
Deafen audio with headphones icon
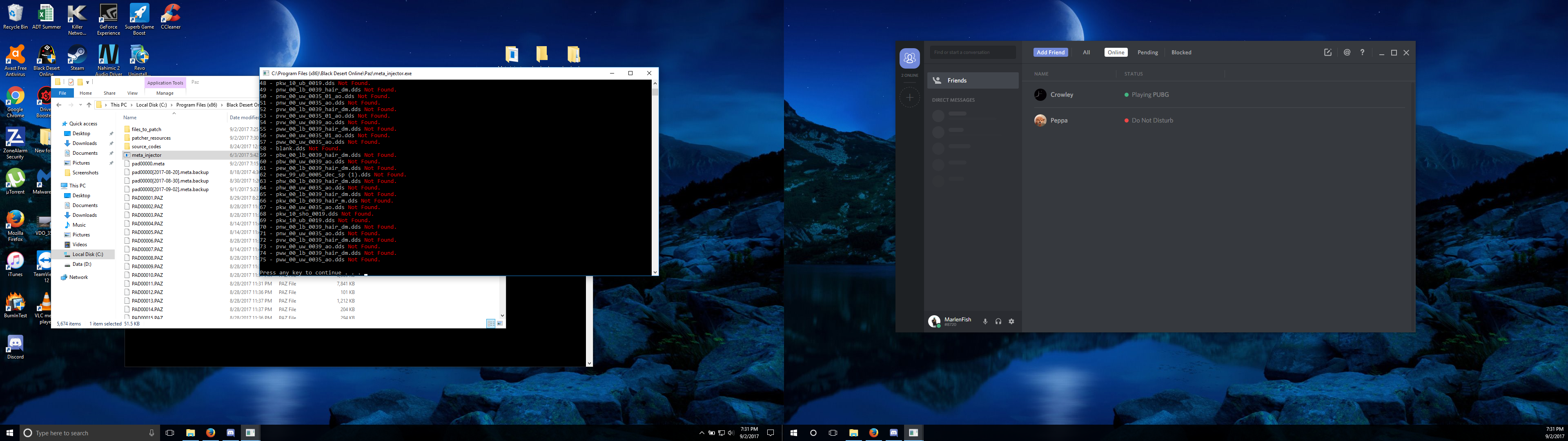coord(998,322)
